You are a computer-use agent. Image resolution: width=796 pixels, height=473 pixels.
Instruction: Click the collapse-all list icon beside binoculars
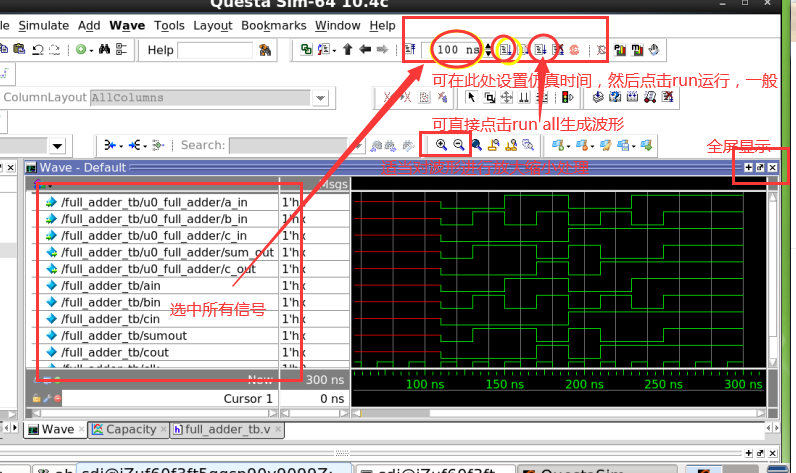tap(121, 49)
